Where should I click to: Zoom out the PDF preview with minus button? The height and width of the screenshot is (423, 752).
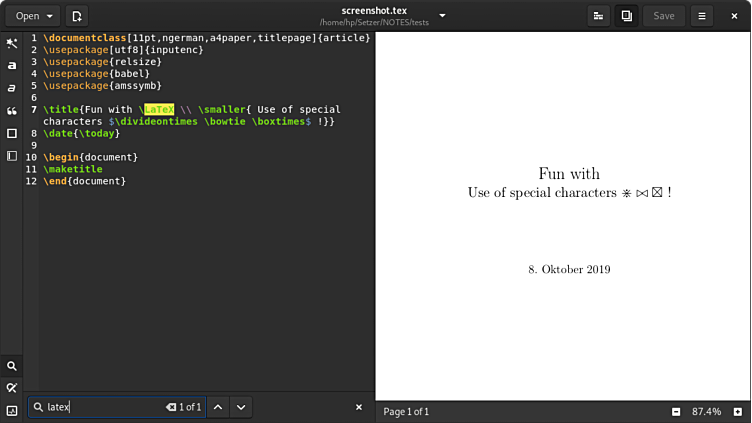pos(676,411)
